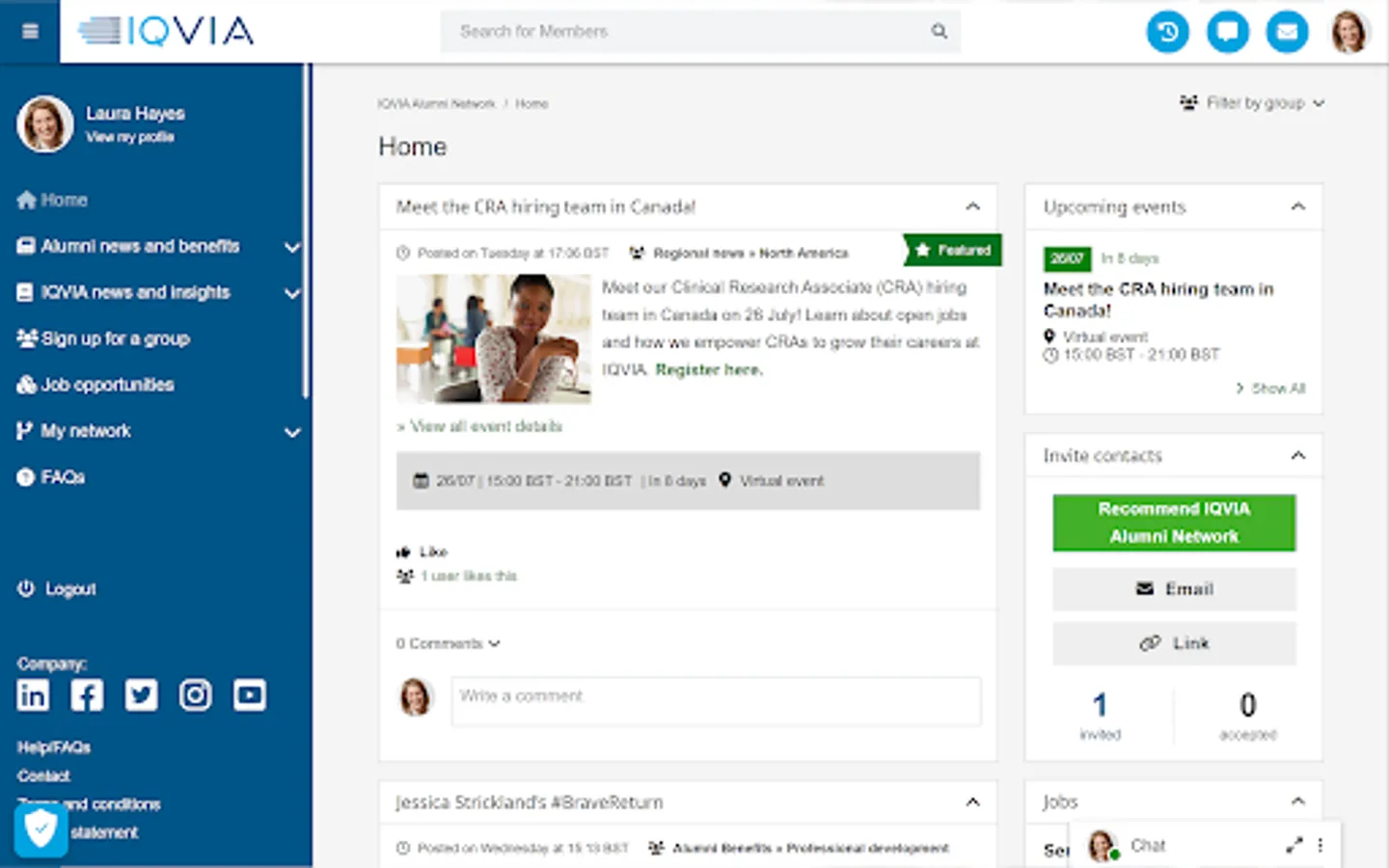Image resolution: width=1389 pixels, height=868 pixels.
Task: Open the Chat bar label
Action: [x=1148, y=845]
